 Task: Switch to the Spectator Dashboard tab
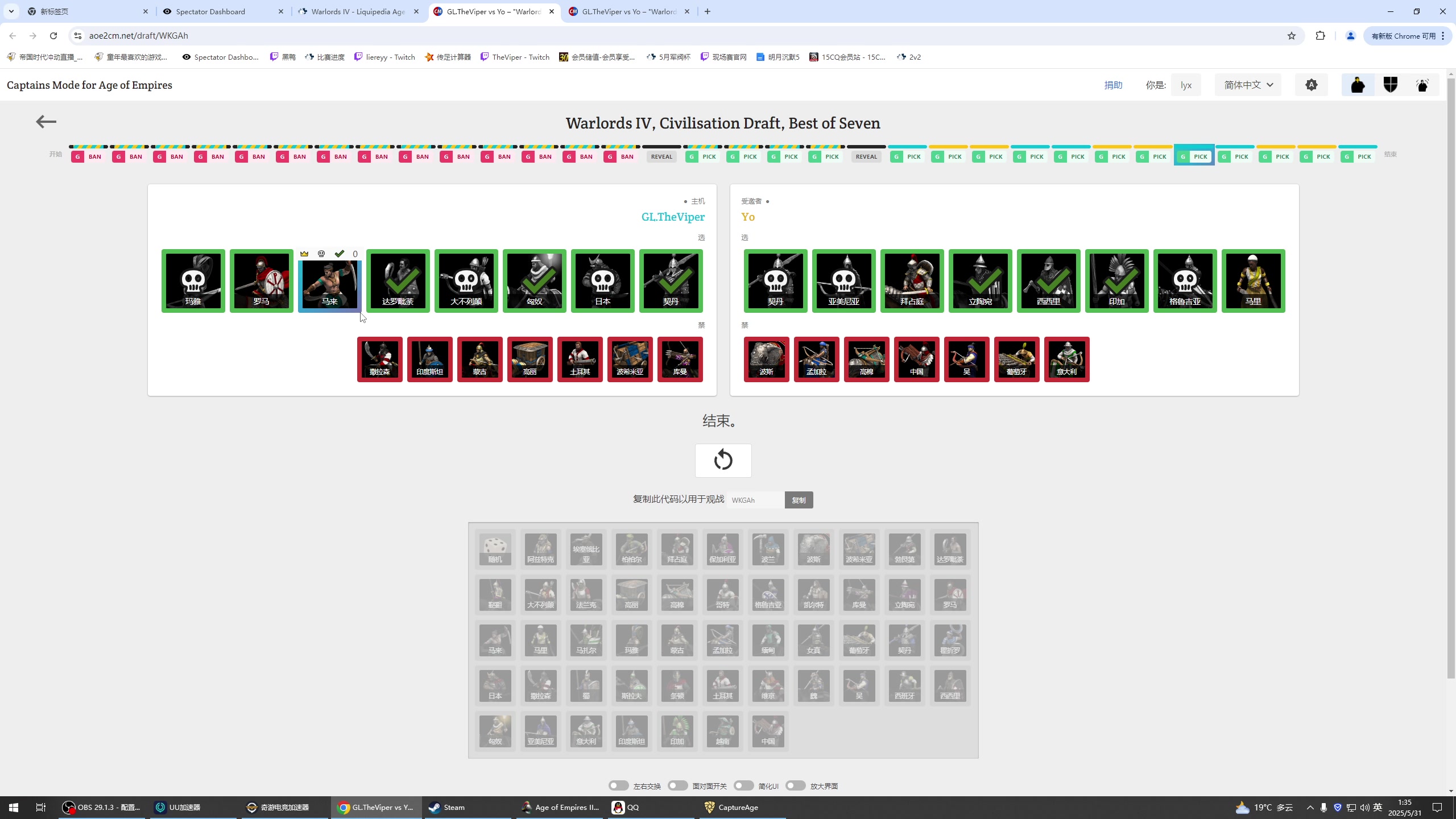coord(223,11)
